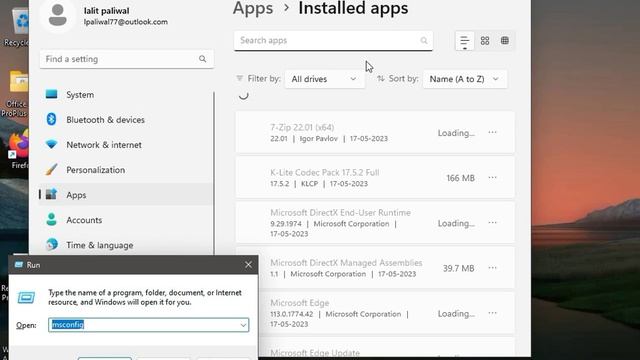Viewport: 640px width, 360px height.
Task: Expand the Run dialog Open history dropdown
Action: [243, 325]
